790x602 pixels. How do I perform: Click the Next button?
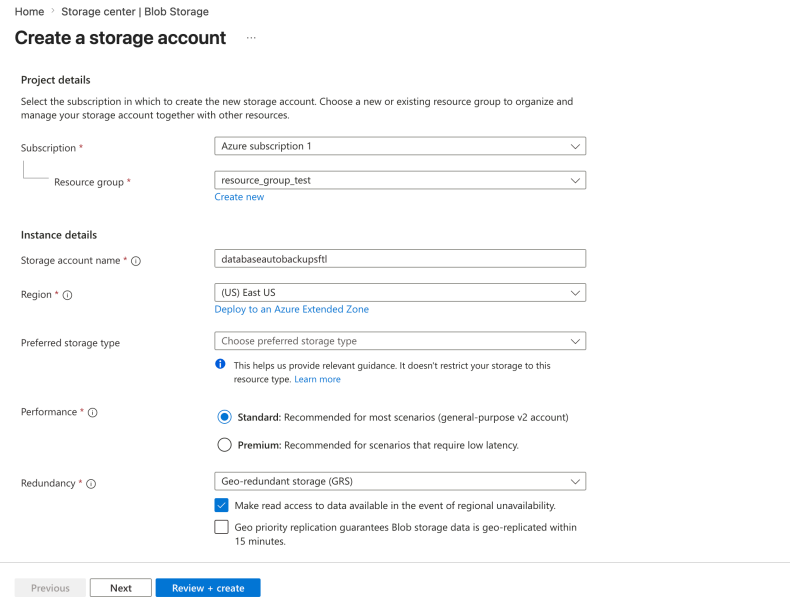tap(121, 588)
